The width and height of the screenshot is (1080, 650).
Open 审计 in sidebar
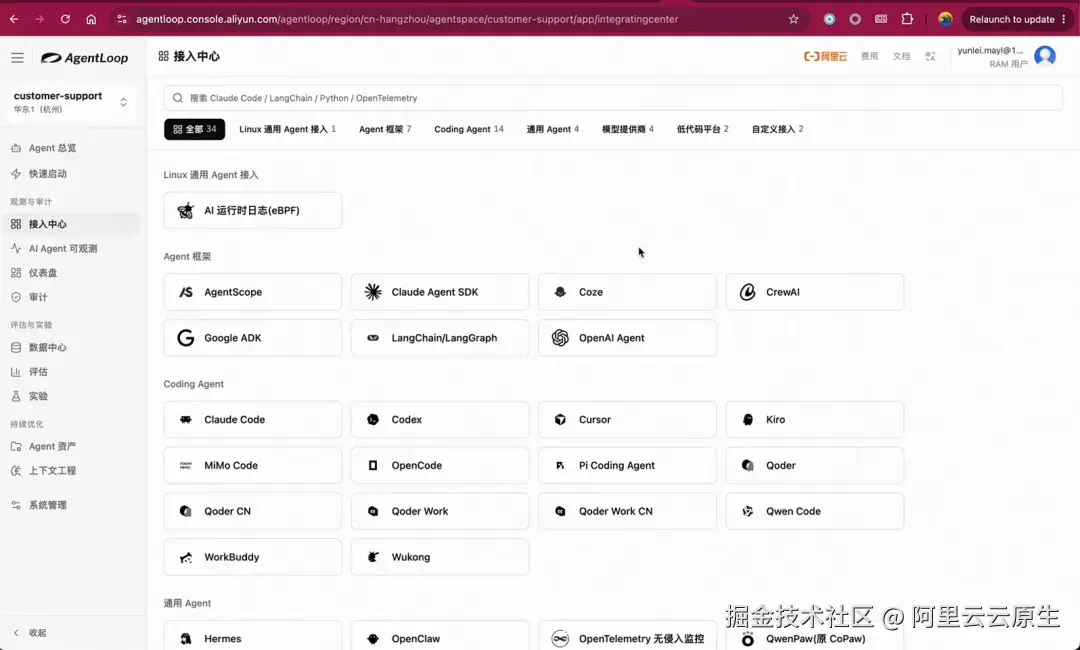click(x=71, y=297)
